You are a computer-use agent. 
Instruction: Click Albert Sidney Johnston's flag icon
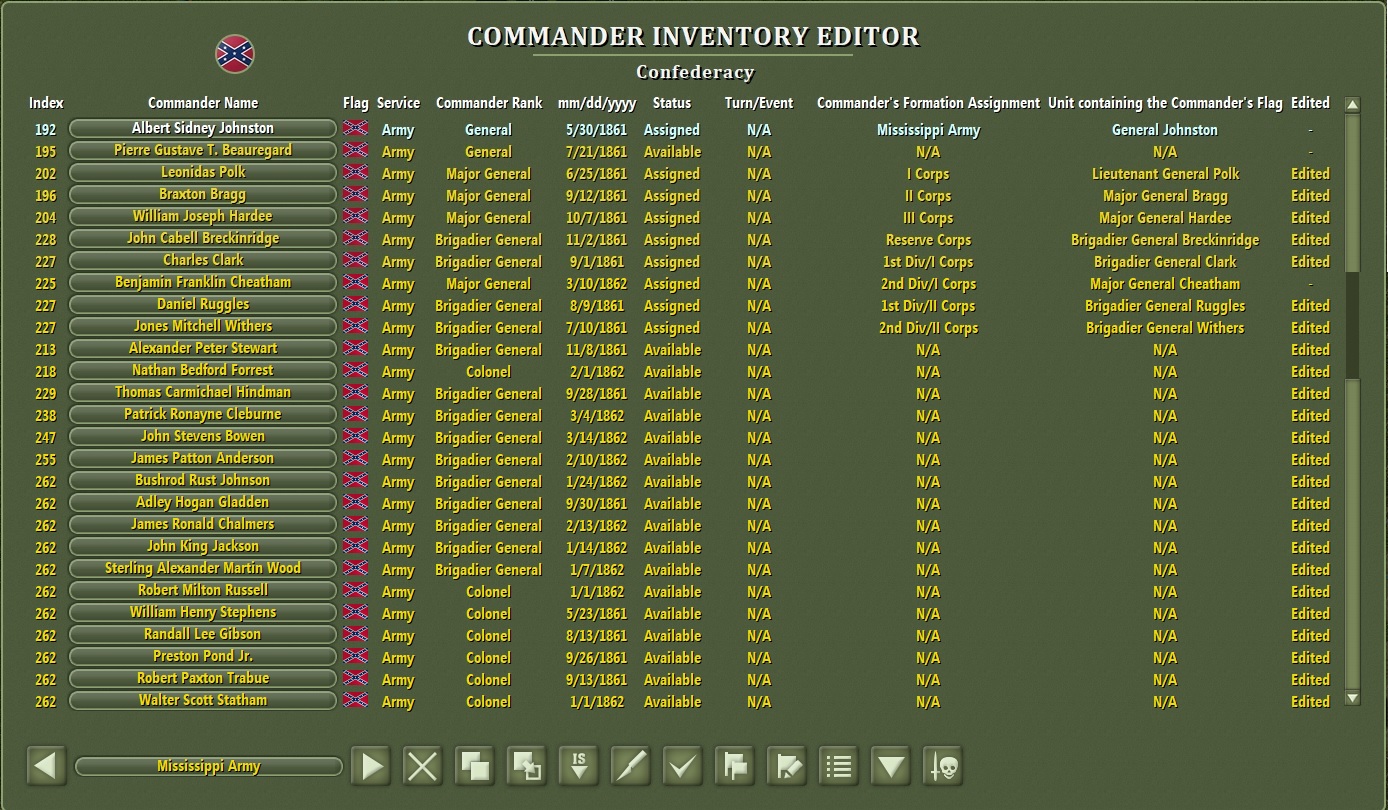coord(355,128)
